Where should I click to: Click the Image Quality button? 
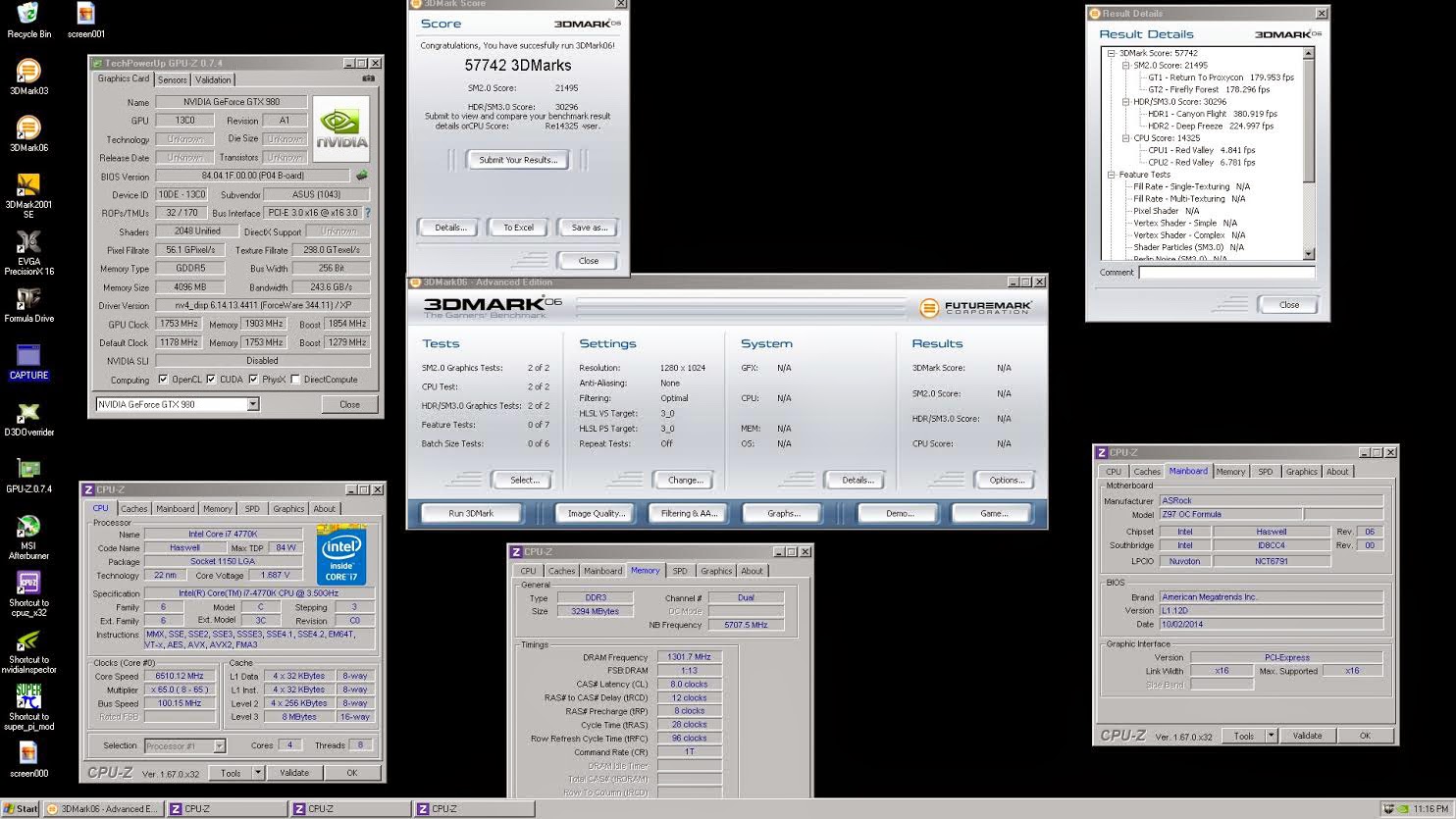pos(597,513)
